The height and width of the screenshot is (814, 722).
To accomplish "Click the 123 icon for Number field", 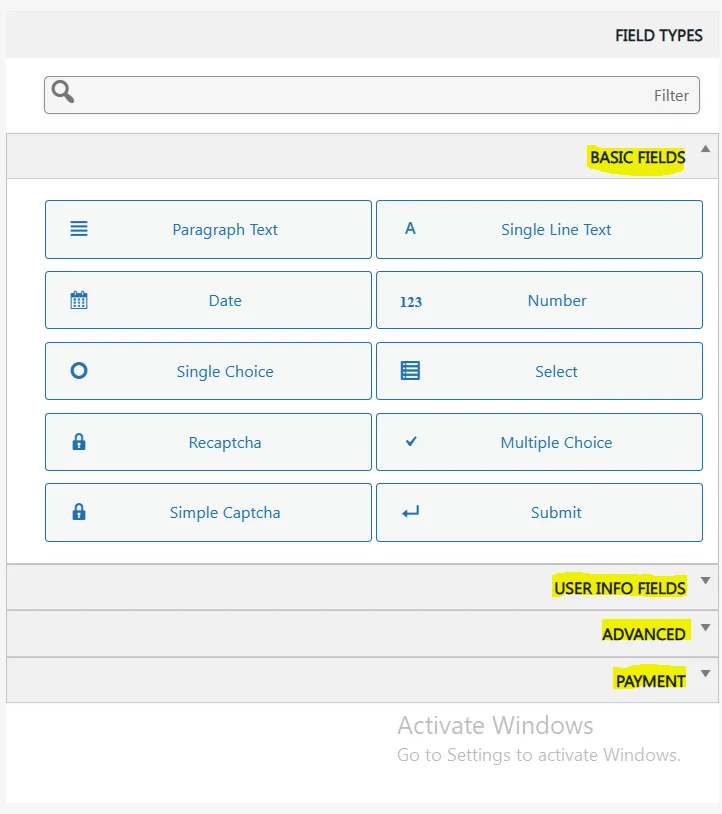I will click(410, 301).
